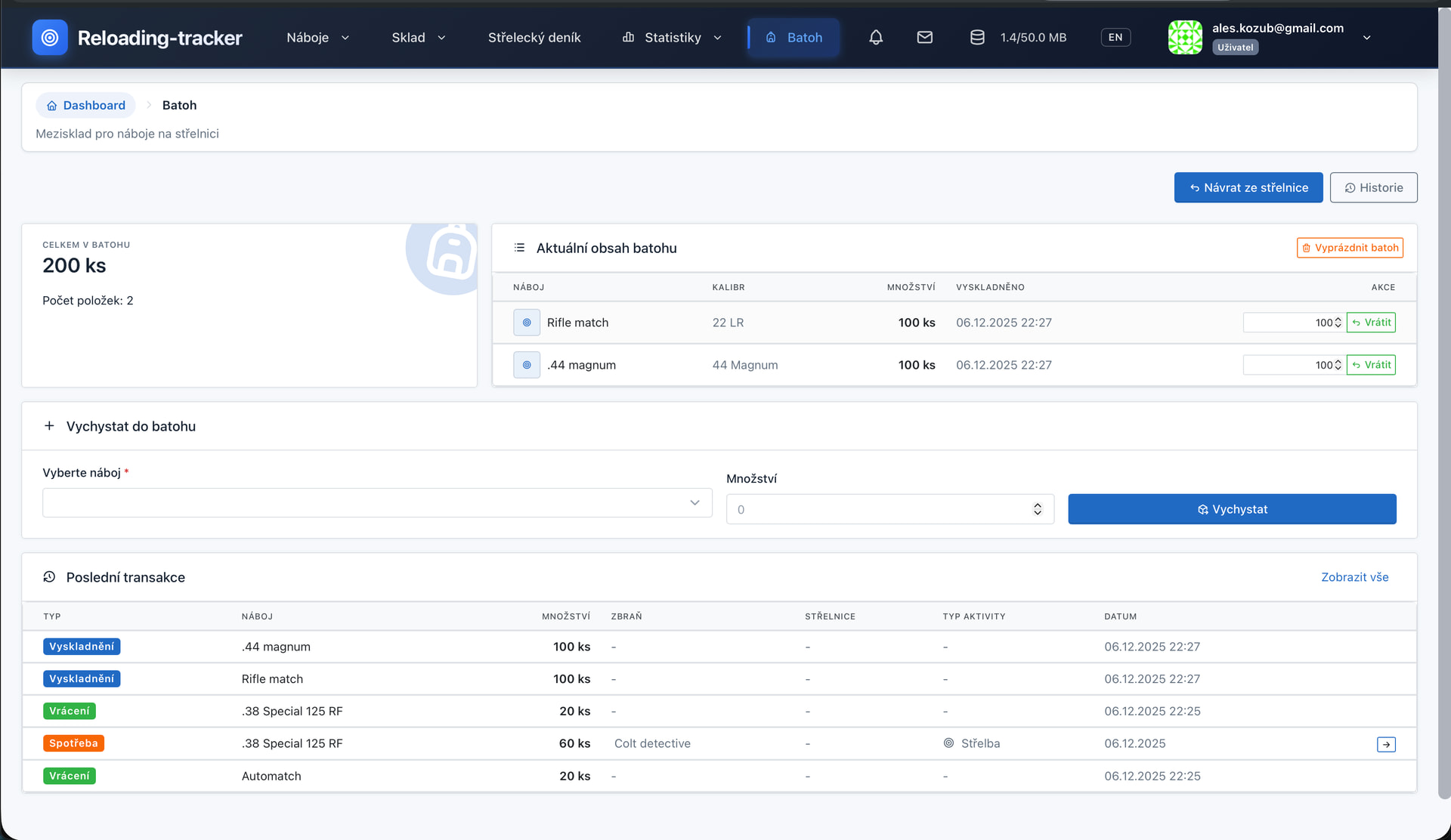Open the Vyberte náboj combo box
Viewport: 1451px width, 840px height.
click(x=376, y=503)
